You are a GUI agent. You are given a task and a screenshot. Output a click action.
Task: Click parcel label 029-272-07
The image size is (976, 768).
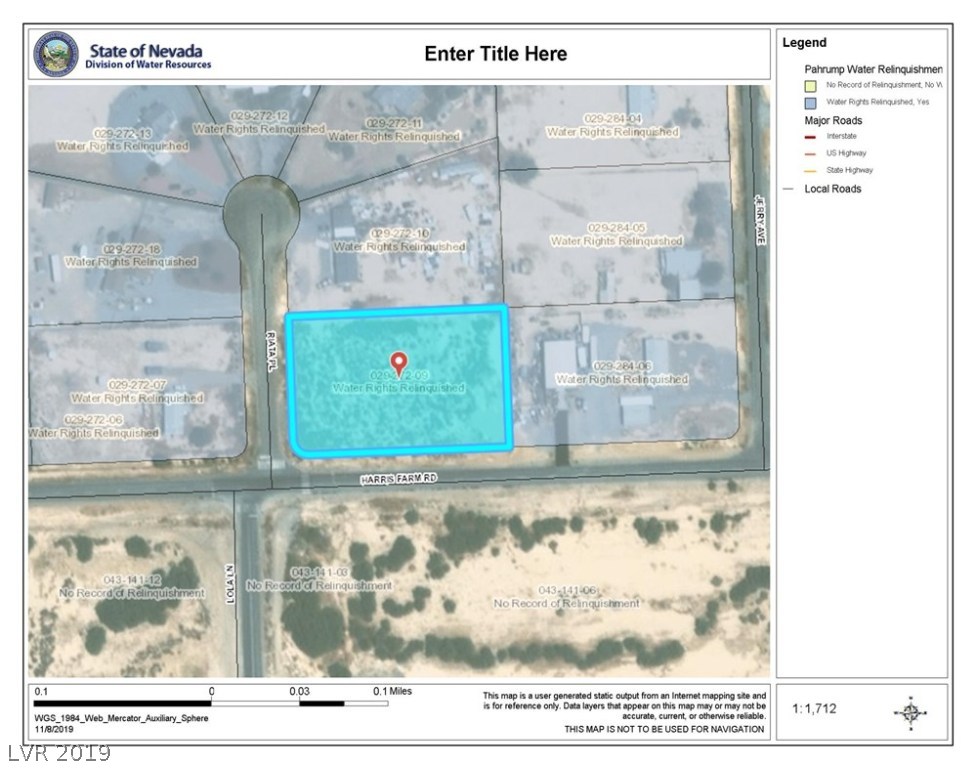pyautogui.click(x=137, y=385)
